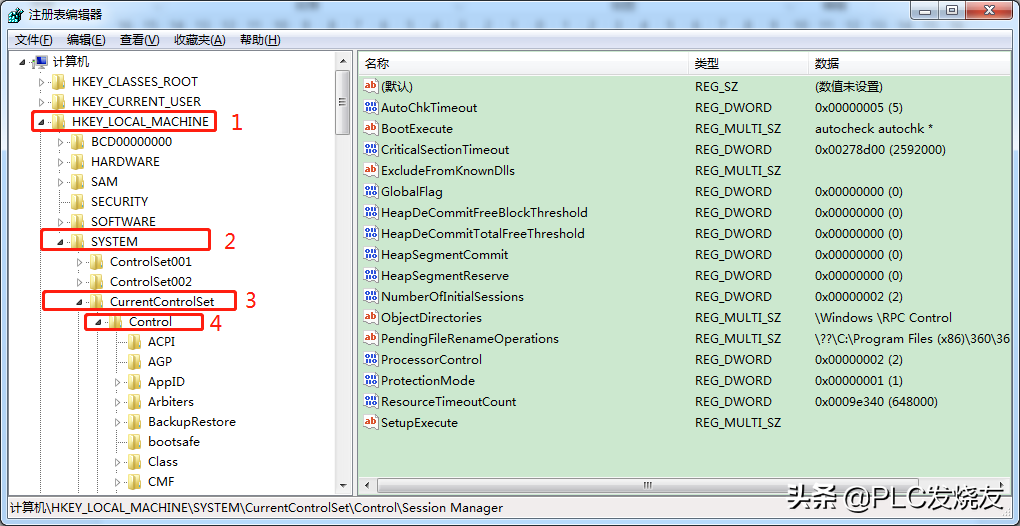This screenshot has height=526, width=1020.
Task: Click the HARDWARE folder icon
Action: click(77, 162)
